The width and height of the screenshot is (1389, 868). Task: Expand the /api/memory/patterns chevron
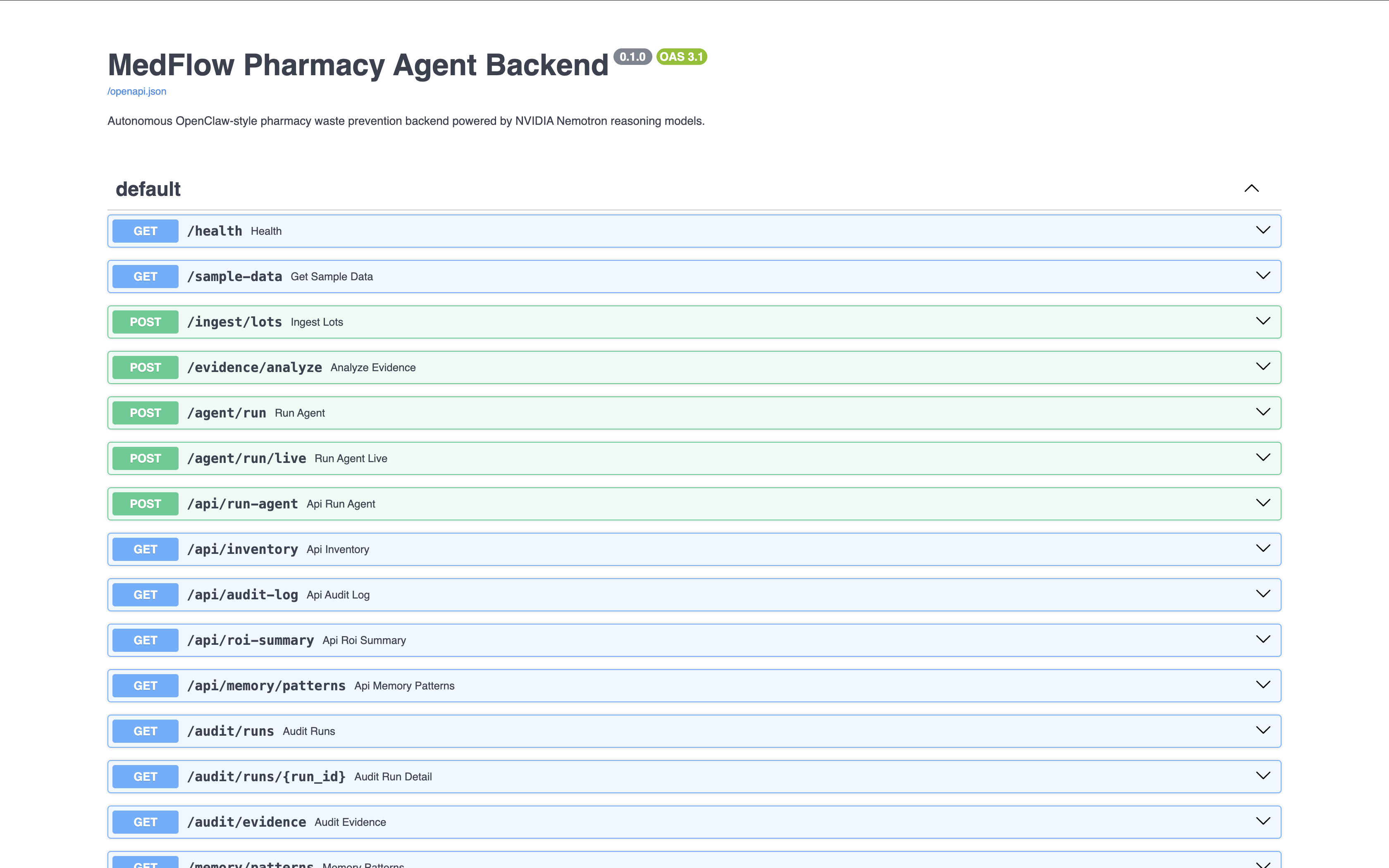click(1263, 684)
